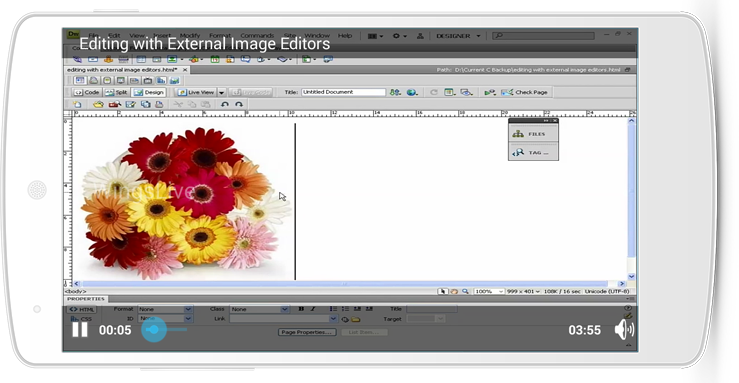739x383 pixels.
Task: Click the Insert Hyperlink icon in Insert bar
Action: coord(77,59)
